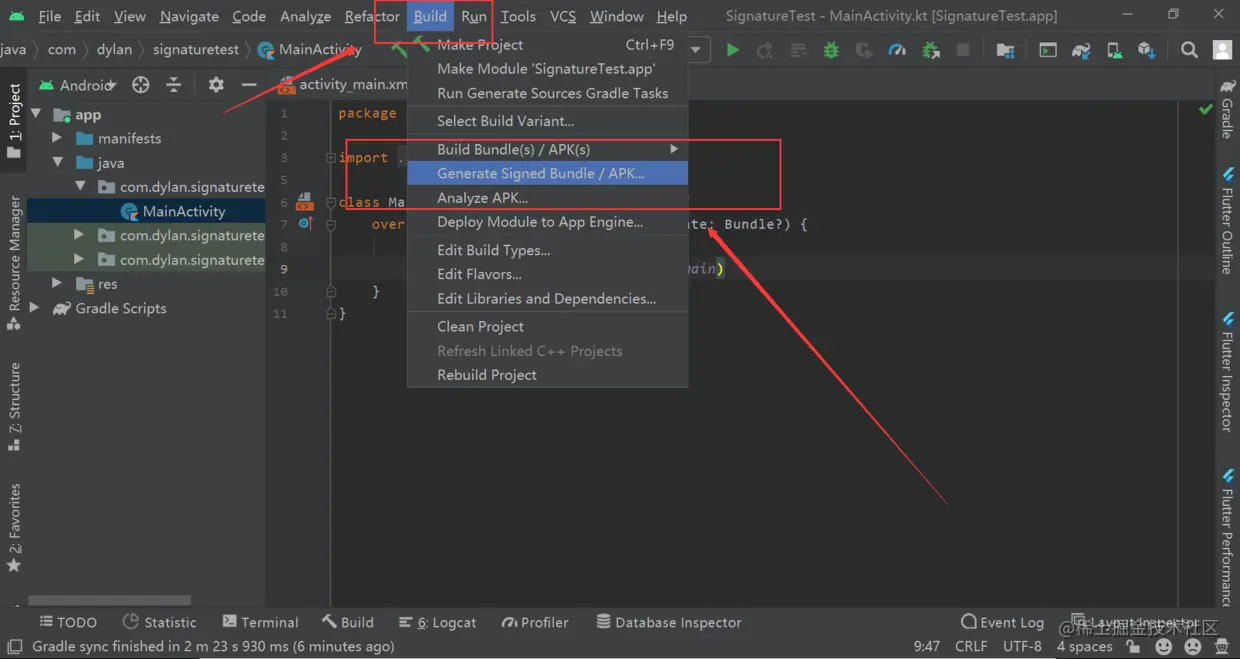Run the app with the green play icon
1240x659 pixels.
point(733,50)
